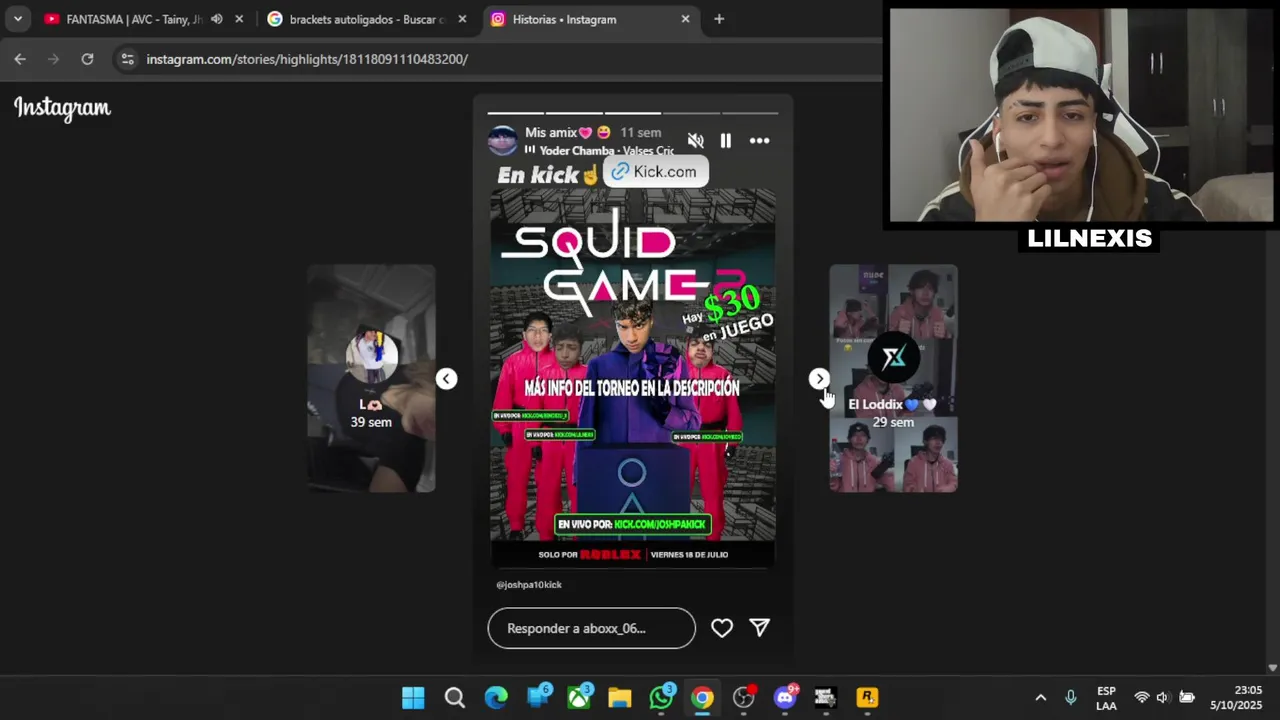Open File Explorer from taskbar
The width and height of the screenshot is (1280, 720).
[x=620, y=698]
